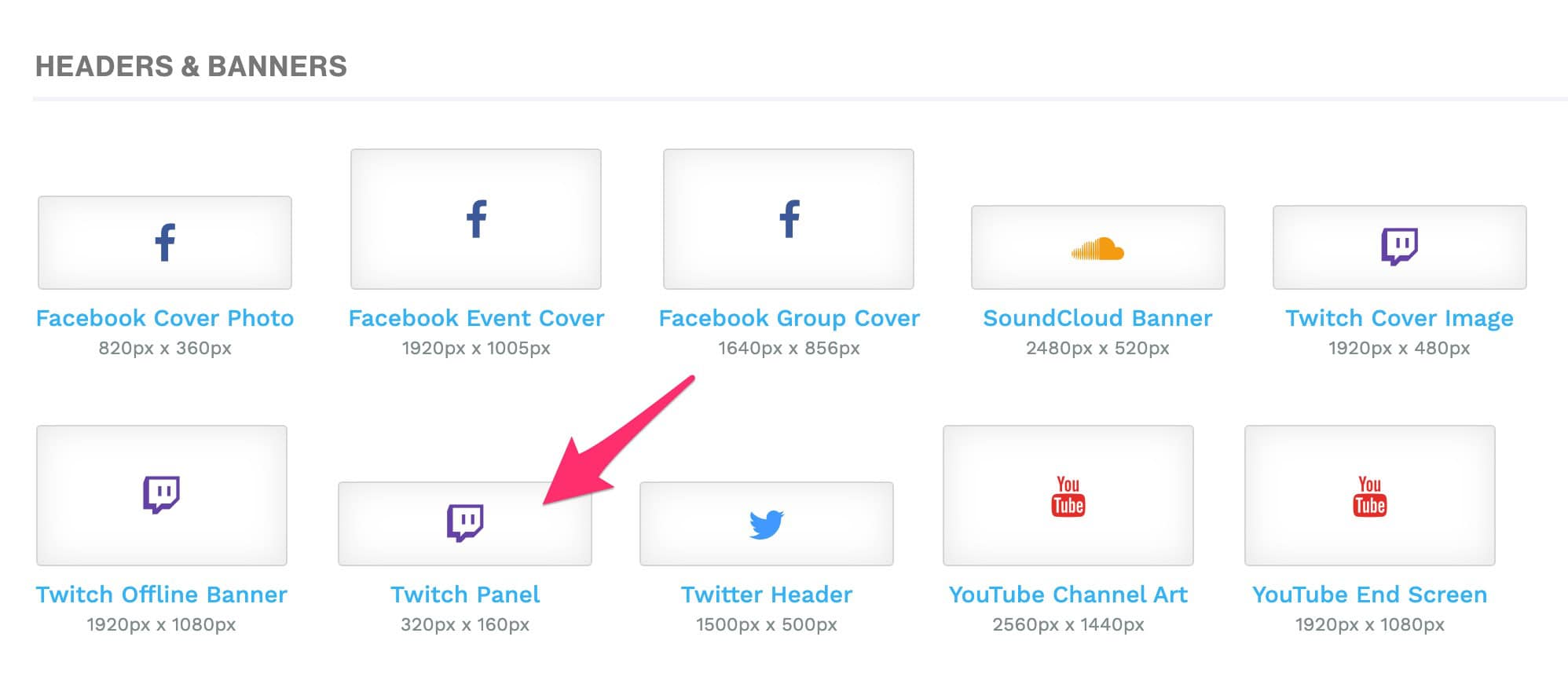1568x677 pixels.
Task: Choose the YouTube Channel Art link
Action: pyautogui.click(x=1068, y=595)
